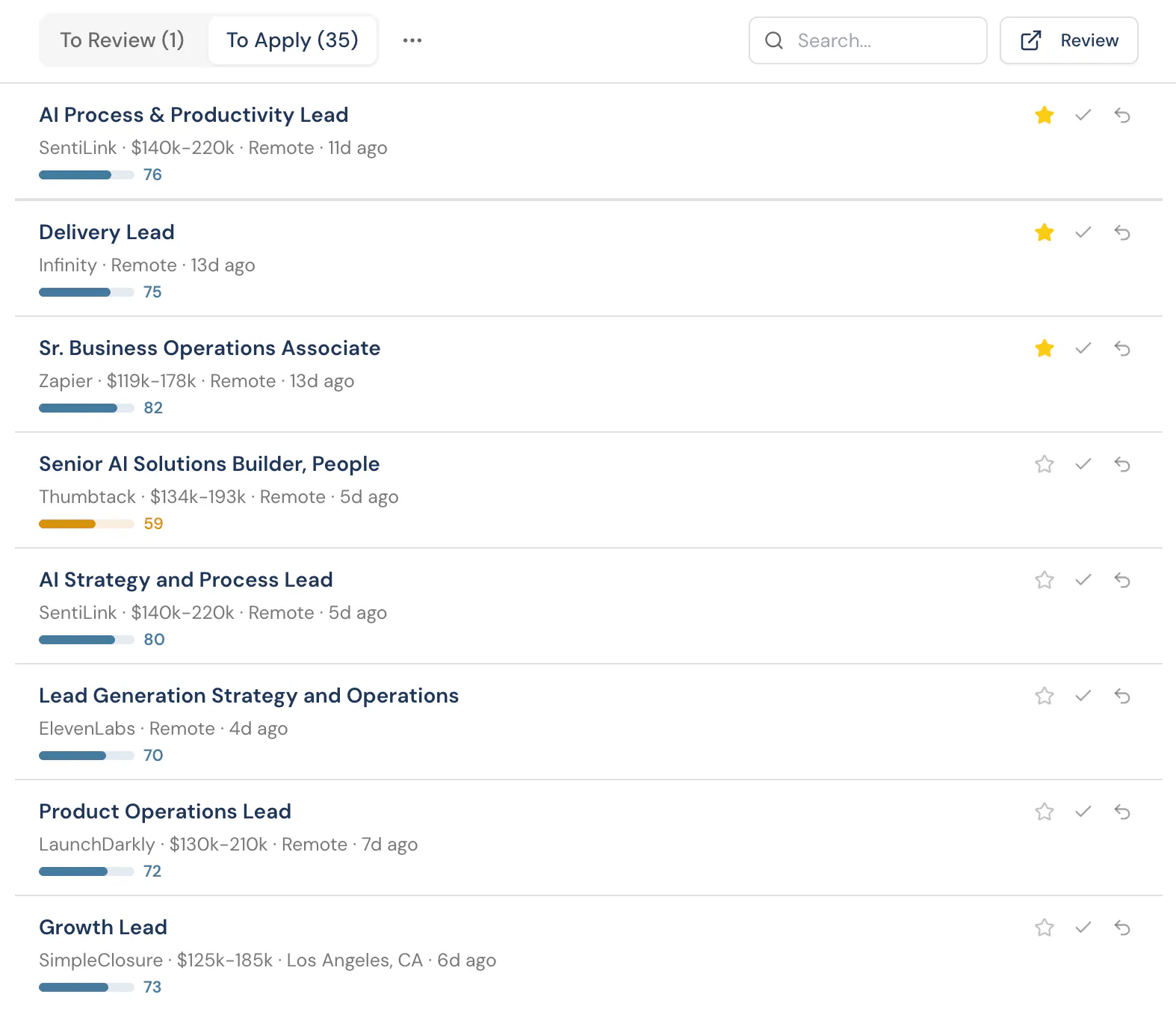
Task: Click the score value 70
Action: (153, 756)
